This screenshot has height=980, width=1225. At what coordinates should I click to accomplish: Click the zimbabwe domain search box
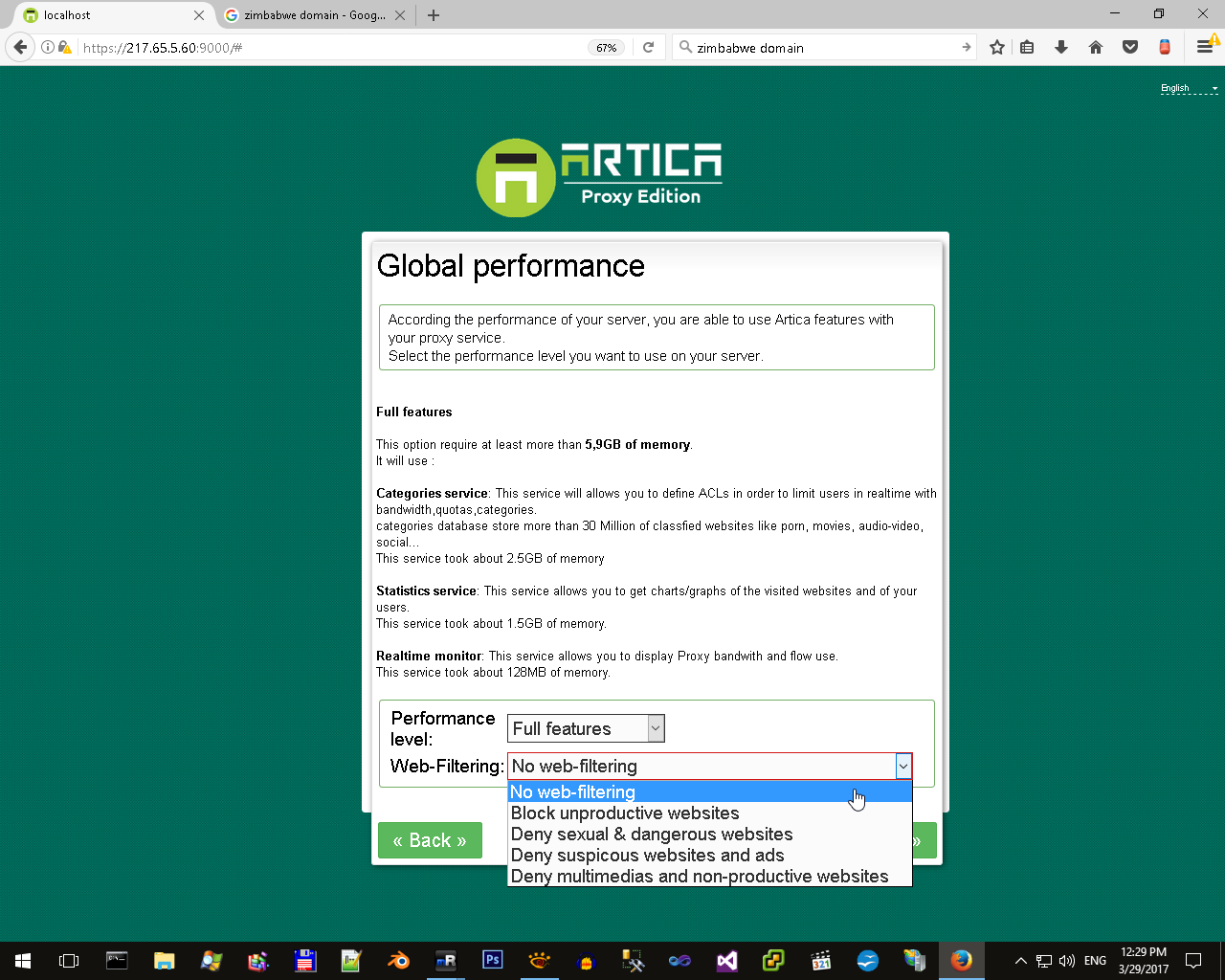pyautogui.click(x=823, y=47)
